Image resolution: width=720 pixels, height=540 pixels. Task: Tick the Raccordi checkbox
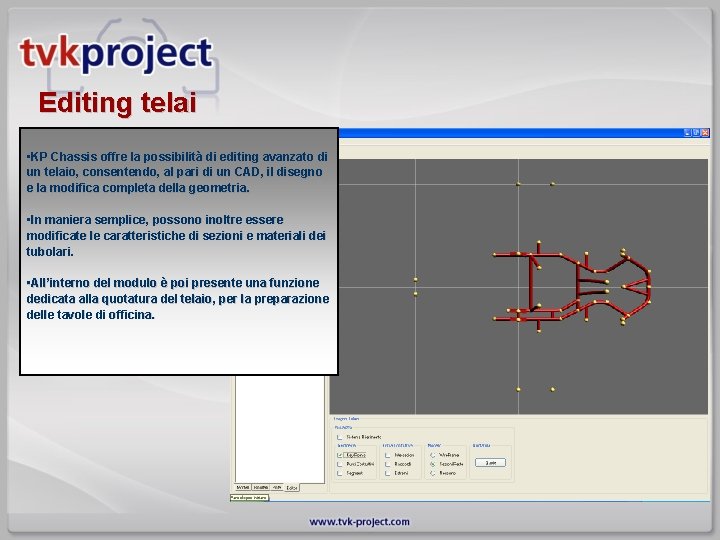pos(388,464)
